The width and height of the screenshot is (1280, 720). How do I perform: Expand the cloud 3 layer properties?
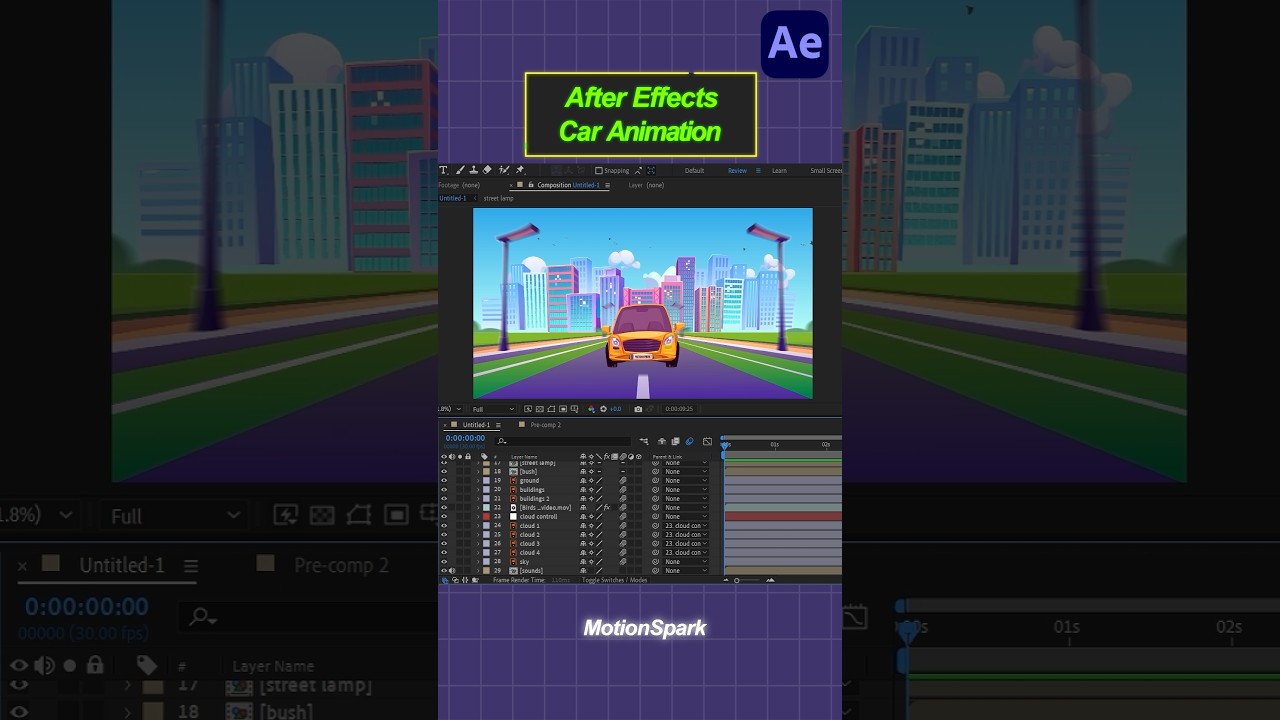tap(478, 544)
